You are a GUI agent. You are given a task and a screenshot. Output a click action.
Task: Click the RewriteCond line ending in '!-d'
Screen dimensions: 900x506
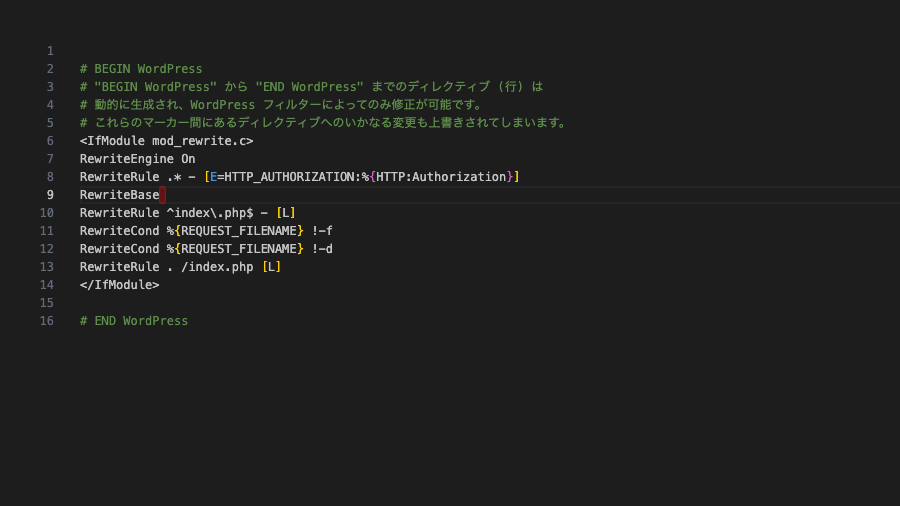pyautogui.click(x=206, y=249)
